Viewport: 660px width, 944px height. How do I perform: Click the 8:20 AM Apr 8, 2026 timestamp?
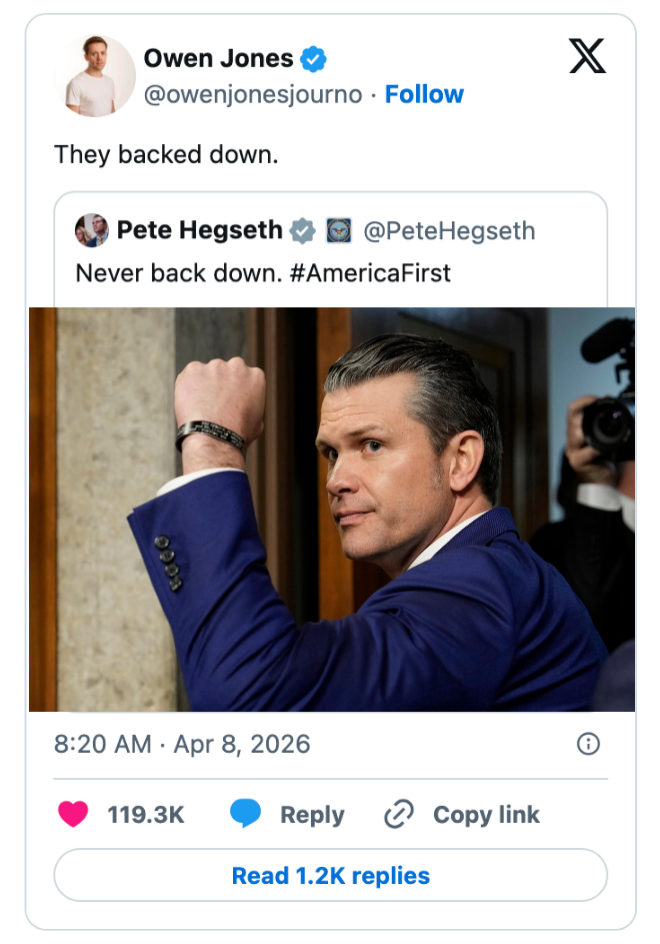(182, 744)
